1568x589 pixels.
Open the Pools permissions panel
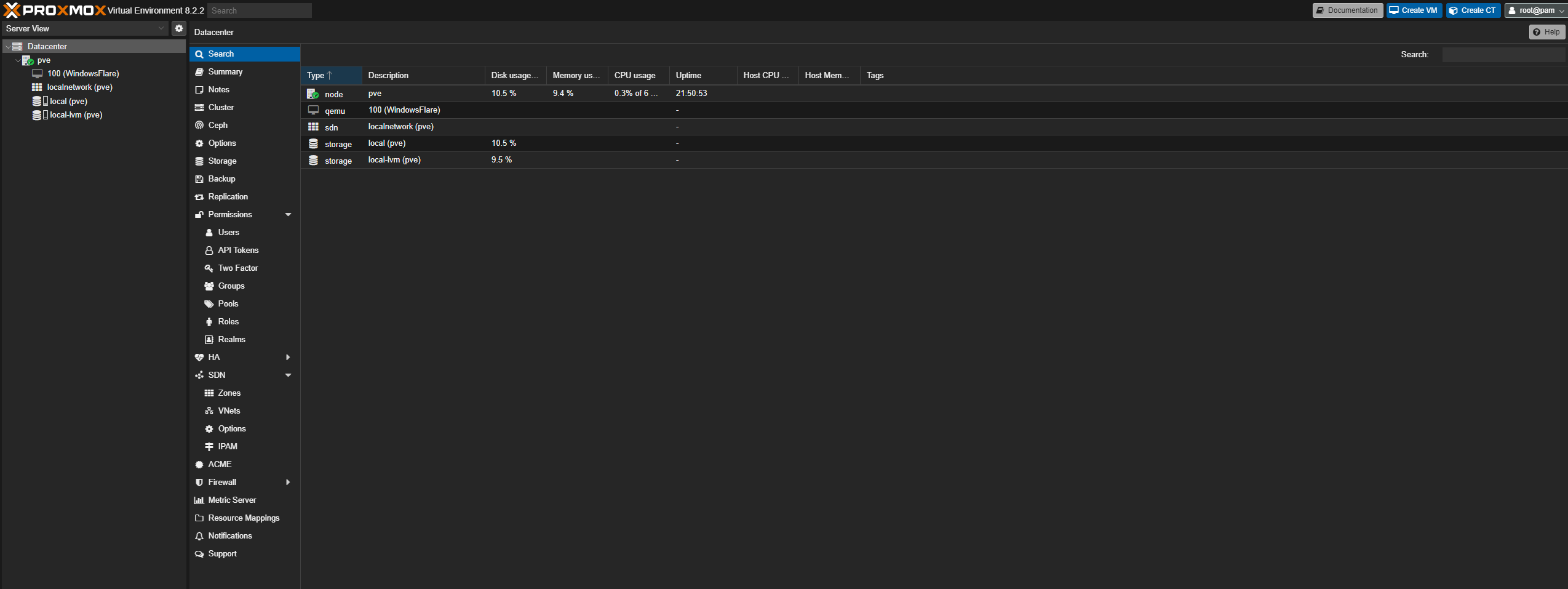(228, 303)
